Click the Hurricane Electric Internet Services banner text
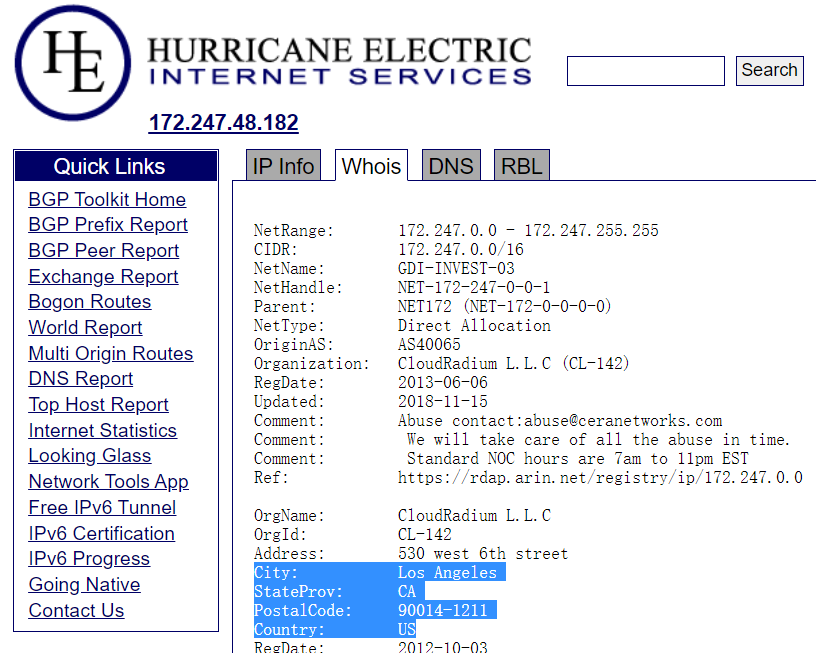Viewport: 816px width, 653px height. [x=340, y=61]
